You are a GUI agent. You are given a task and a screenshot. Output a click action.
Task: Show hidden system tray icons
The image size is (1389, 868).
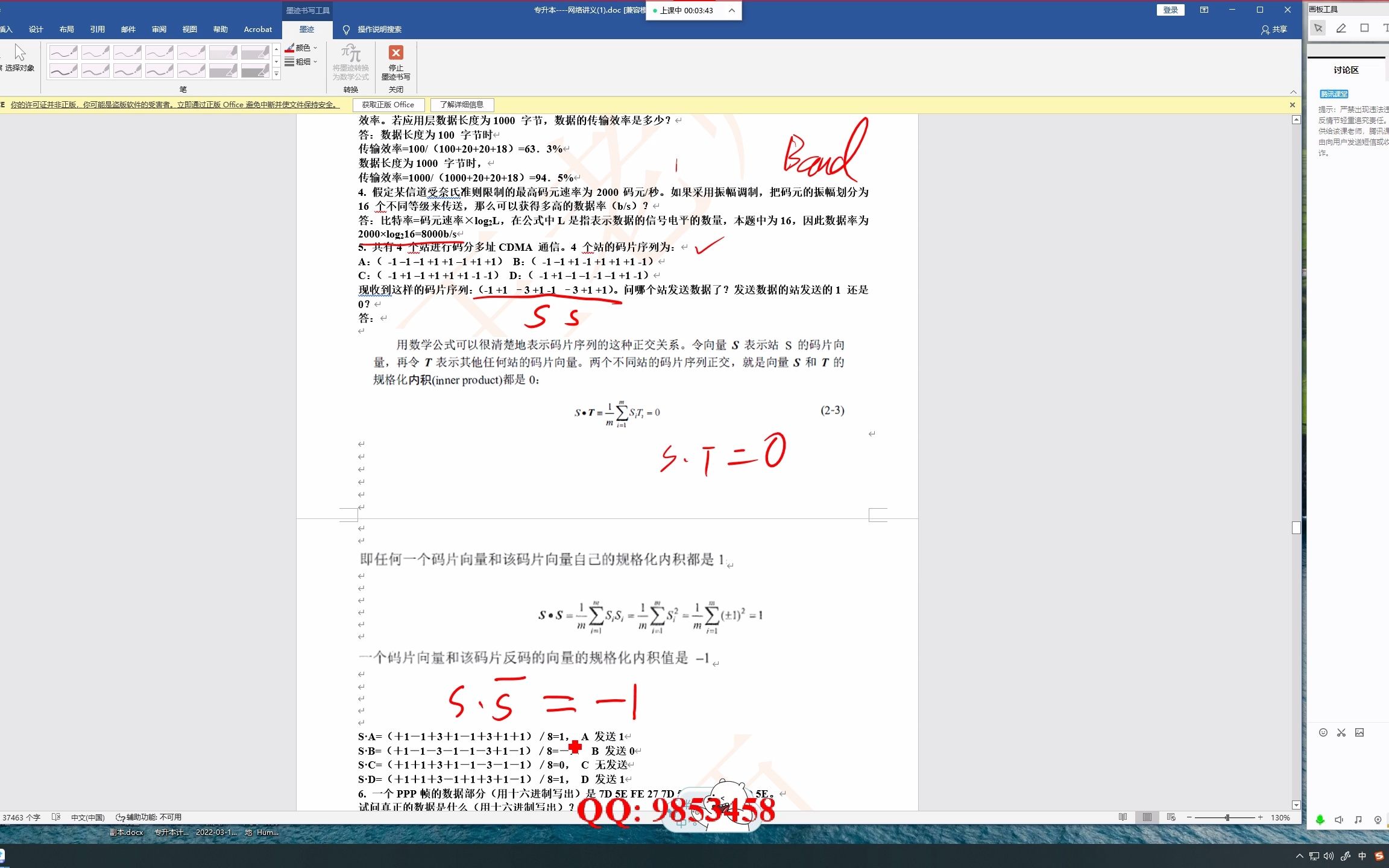pos(1299,856)
